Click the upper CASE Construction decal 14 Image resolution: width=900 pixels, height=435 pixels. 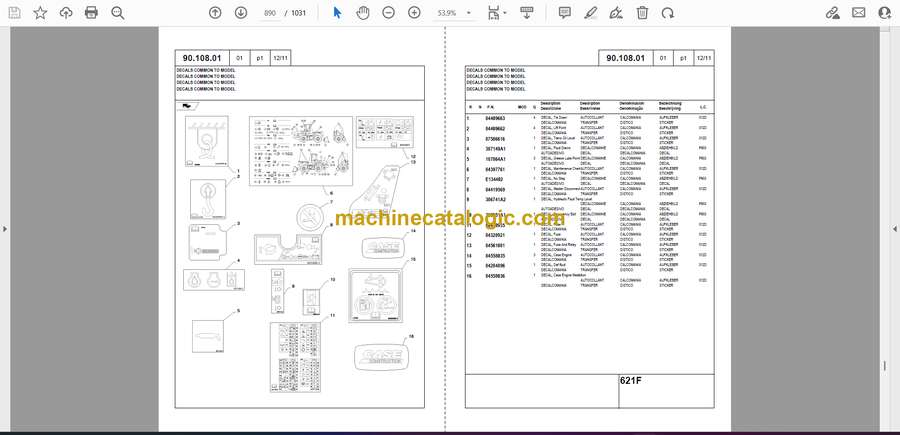(x=382, y=248)
